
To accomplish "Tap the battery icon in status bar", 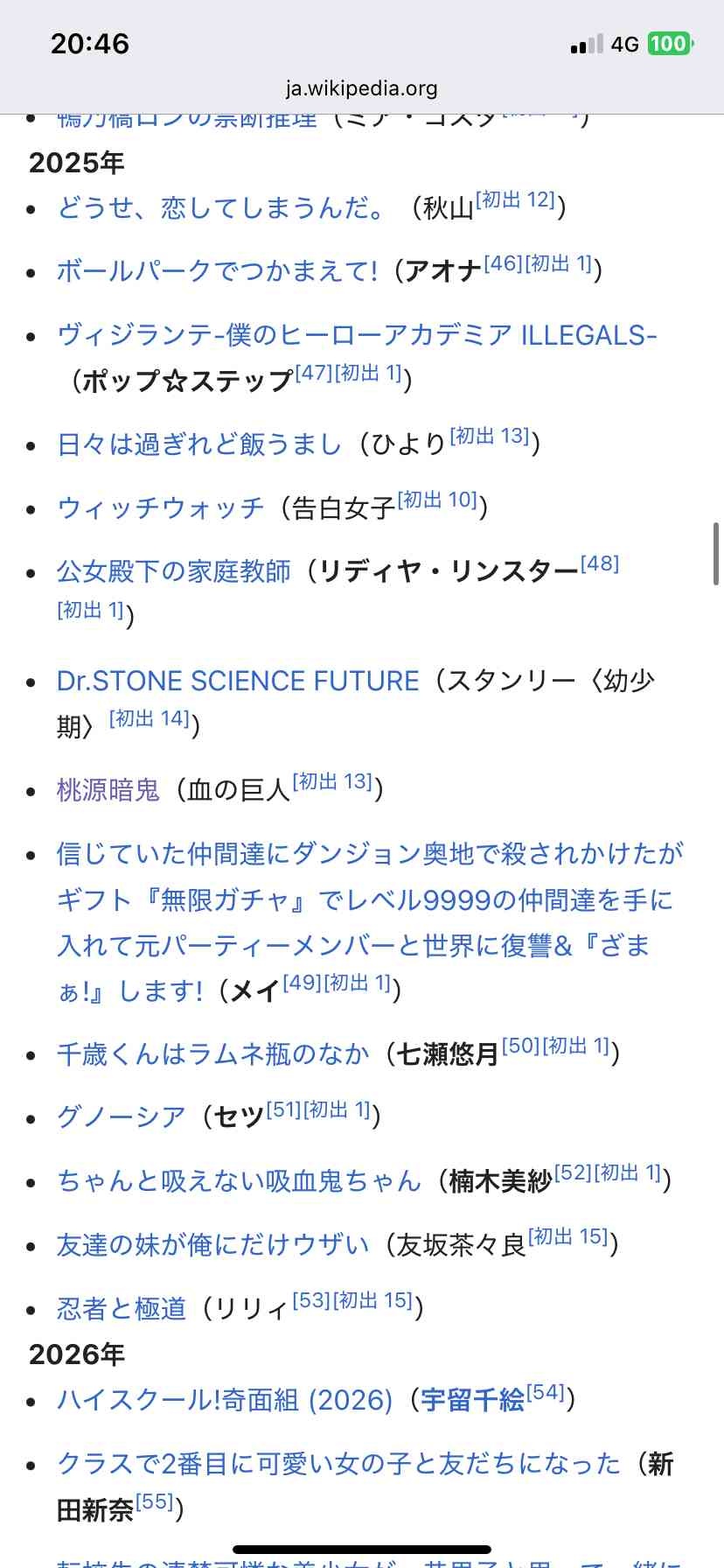I will click(x=670, y=44).
